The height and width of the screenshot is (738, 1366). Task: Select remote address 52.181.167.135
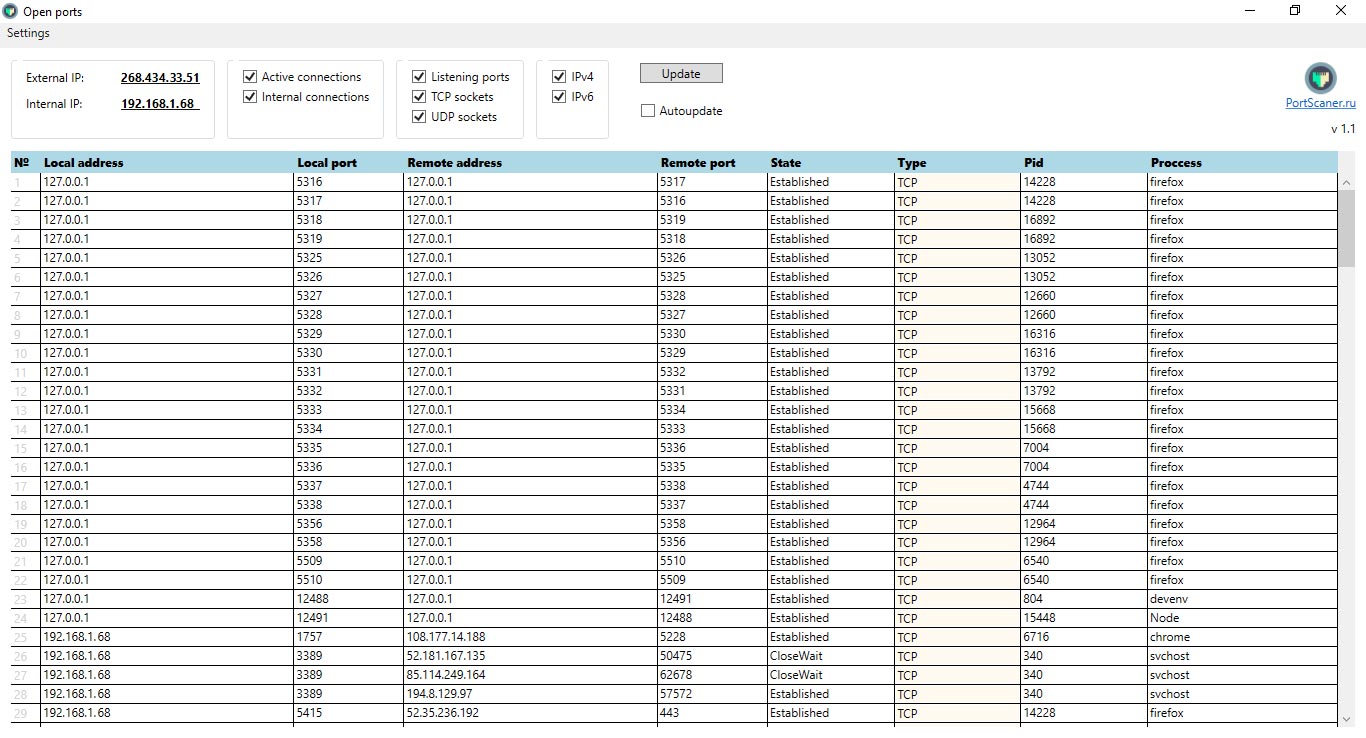530,656
